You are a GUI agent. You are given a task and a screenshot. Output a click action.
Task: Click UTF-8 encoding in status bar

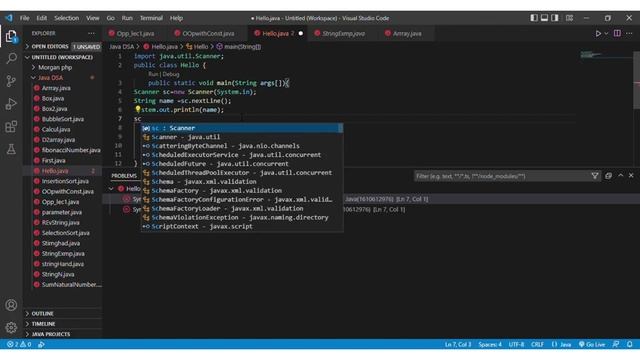[x=516, y=344]
